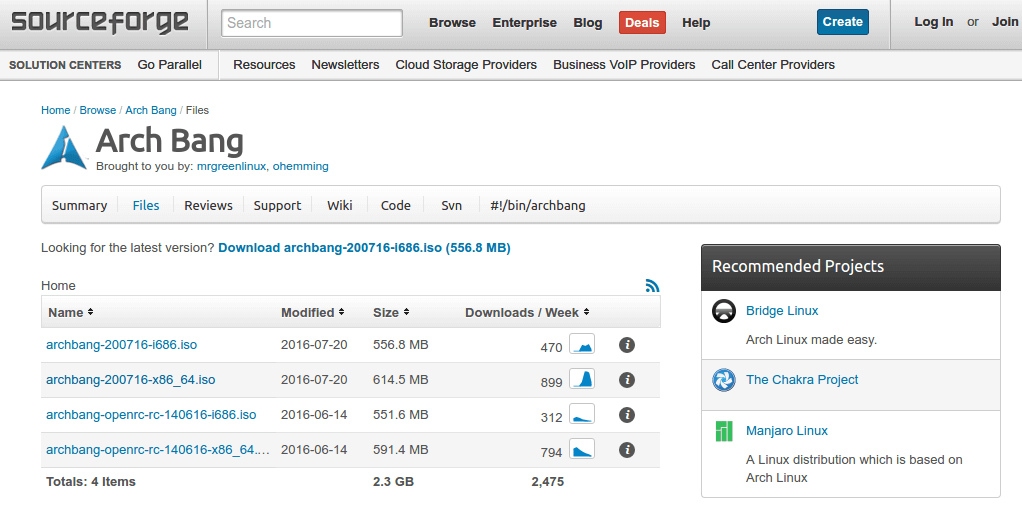Open the Reviews tab
The height and width of the screenshot is (506, 1022).
coord(208,206)
